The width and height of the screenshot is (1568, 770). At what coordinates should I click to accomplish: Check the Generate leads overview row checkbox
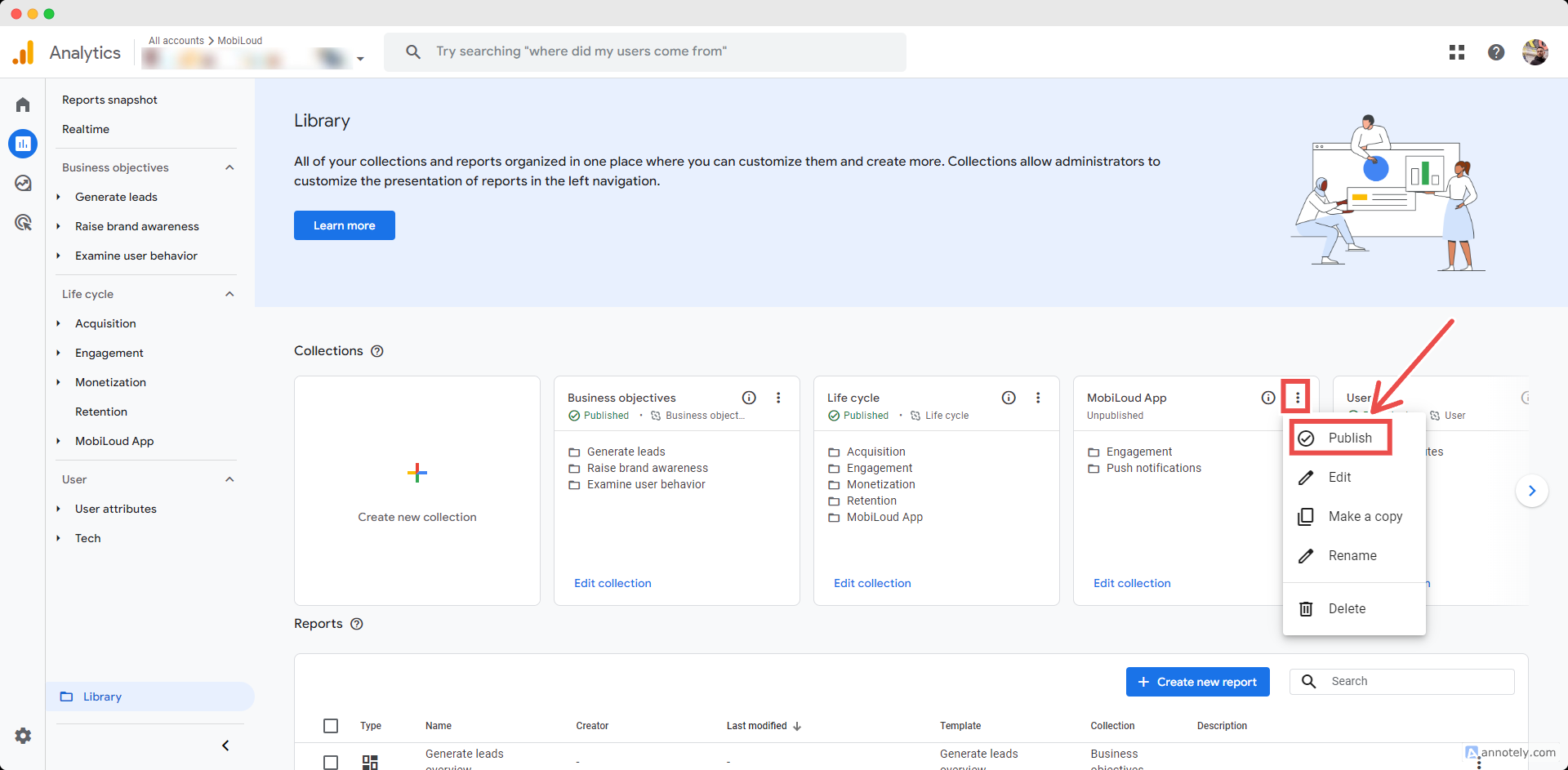click(x=331, y=762)
